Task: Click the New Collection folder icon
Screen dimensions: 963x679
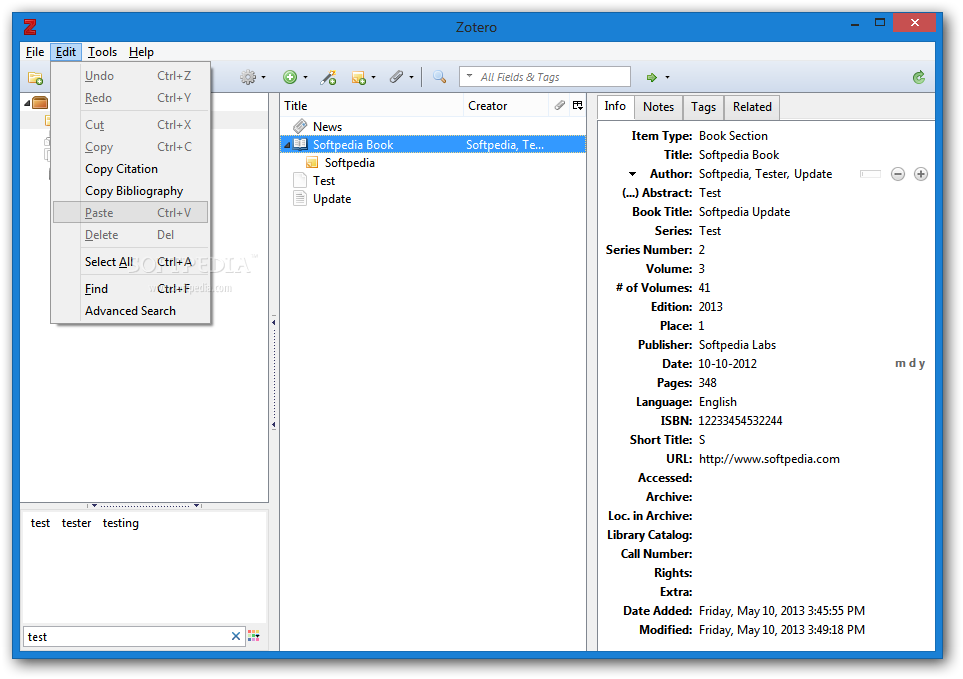Action: click(x=35, y=78)
